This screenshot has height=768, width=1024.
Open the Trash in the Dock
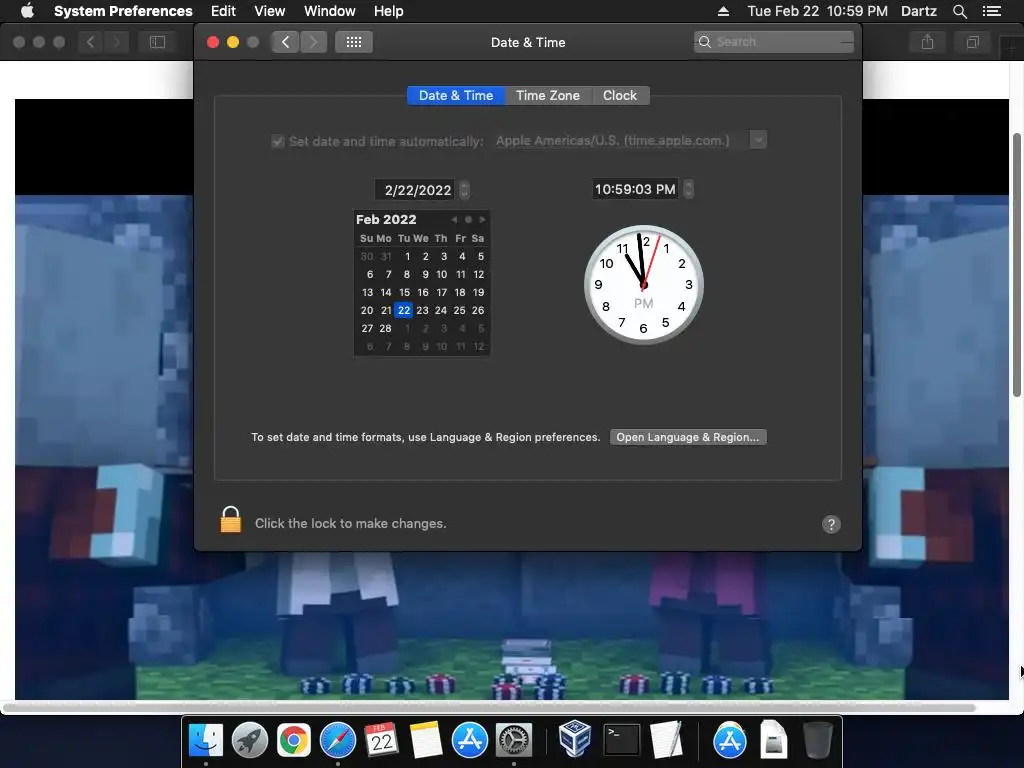point(817,740)
